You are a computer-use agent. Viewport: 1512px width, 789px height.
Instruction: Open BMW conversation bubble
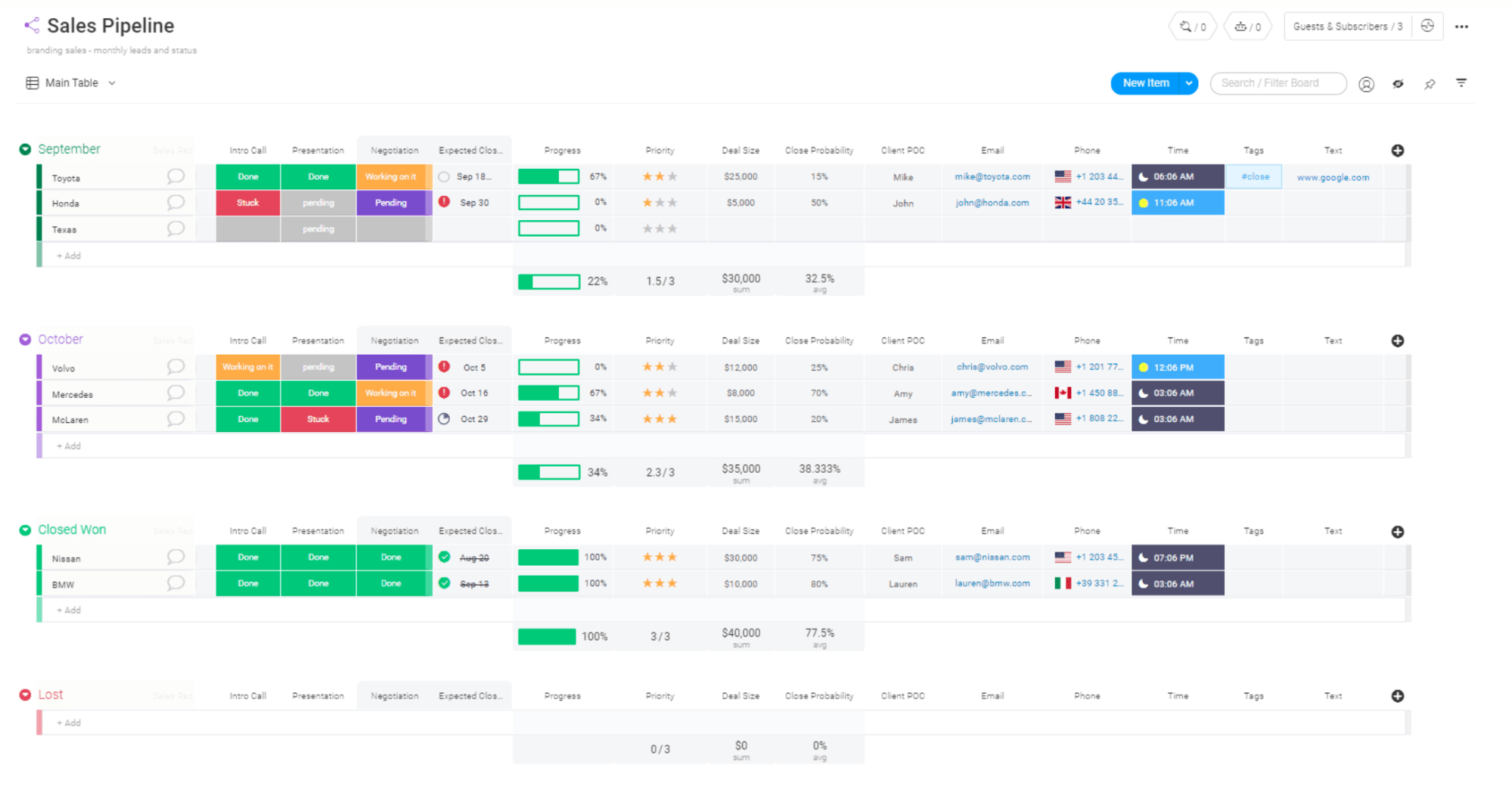(175, 583)
